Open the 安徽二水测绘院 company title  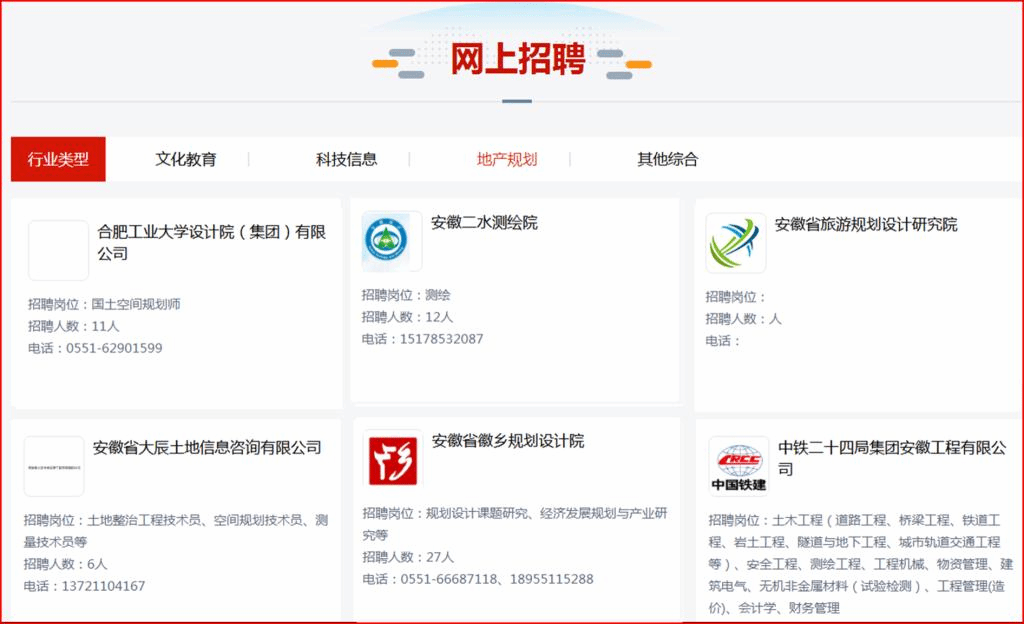pos(484,222)
